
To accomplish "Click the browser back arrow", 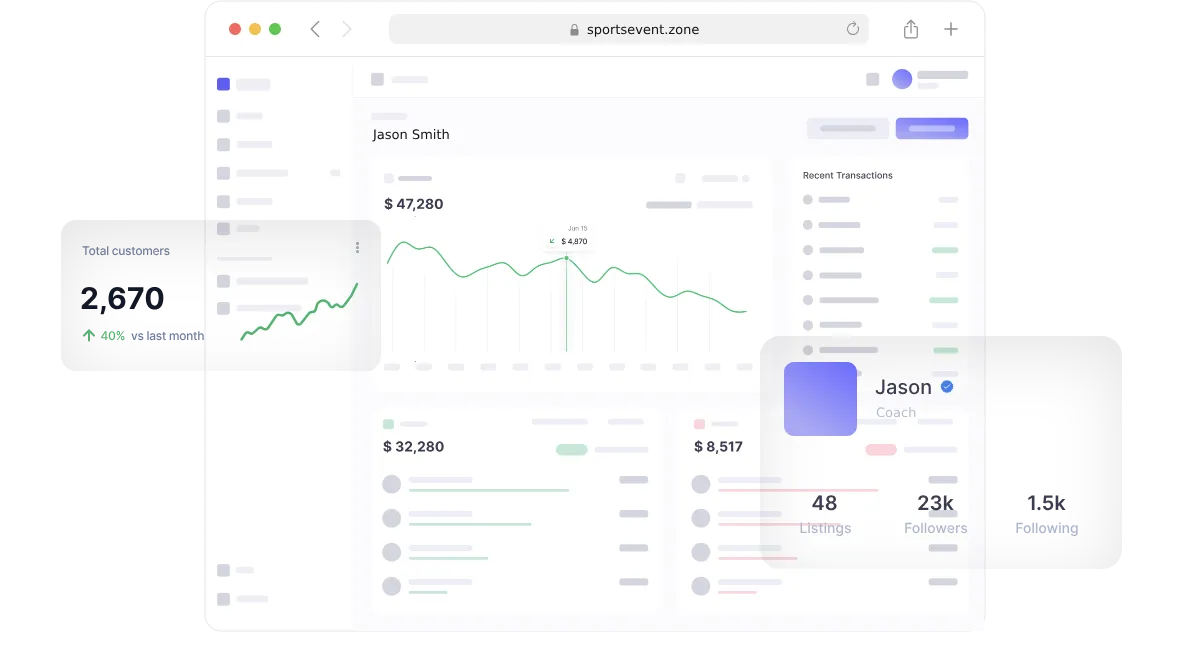I will click(315, 29).
